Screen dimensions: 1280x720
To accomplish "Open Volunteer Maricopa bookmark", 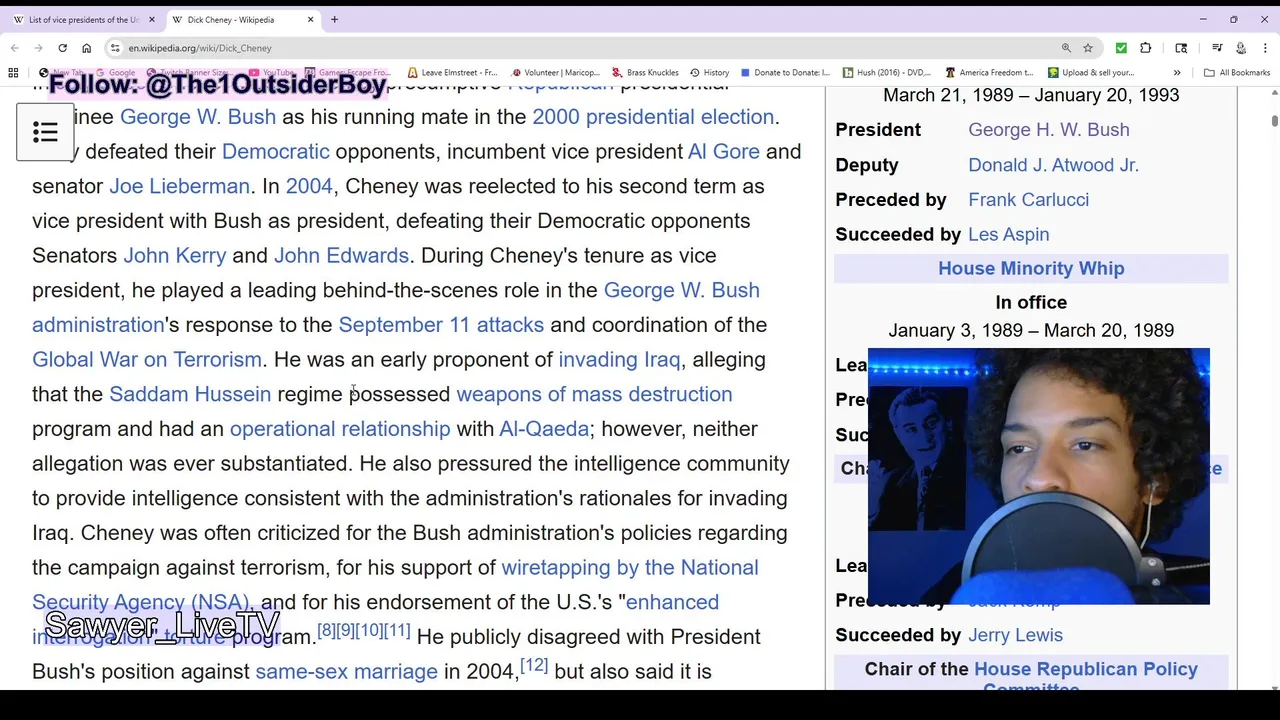I will (555, 73).
